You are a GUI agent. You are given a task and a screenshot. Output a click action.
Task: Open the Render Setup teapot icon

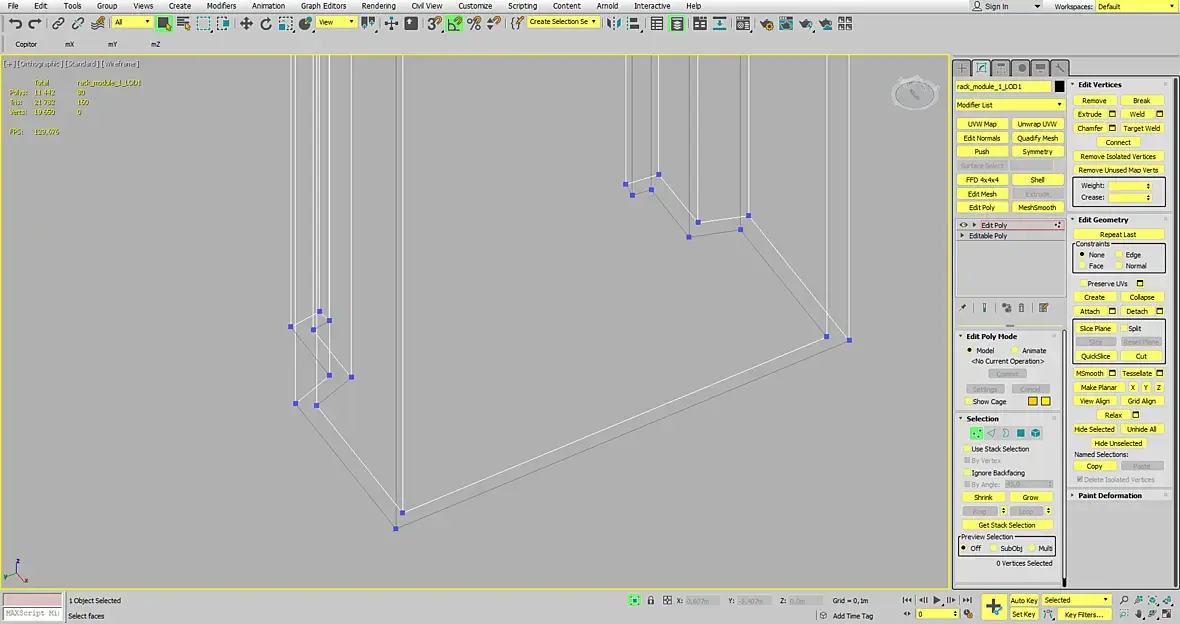point(766,24)
